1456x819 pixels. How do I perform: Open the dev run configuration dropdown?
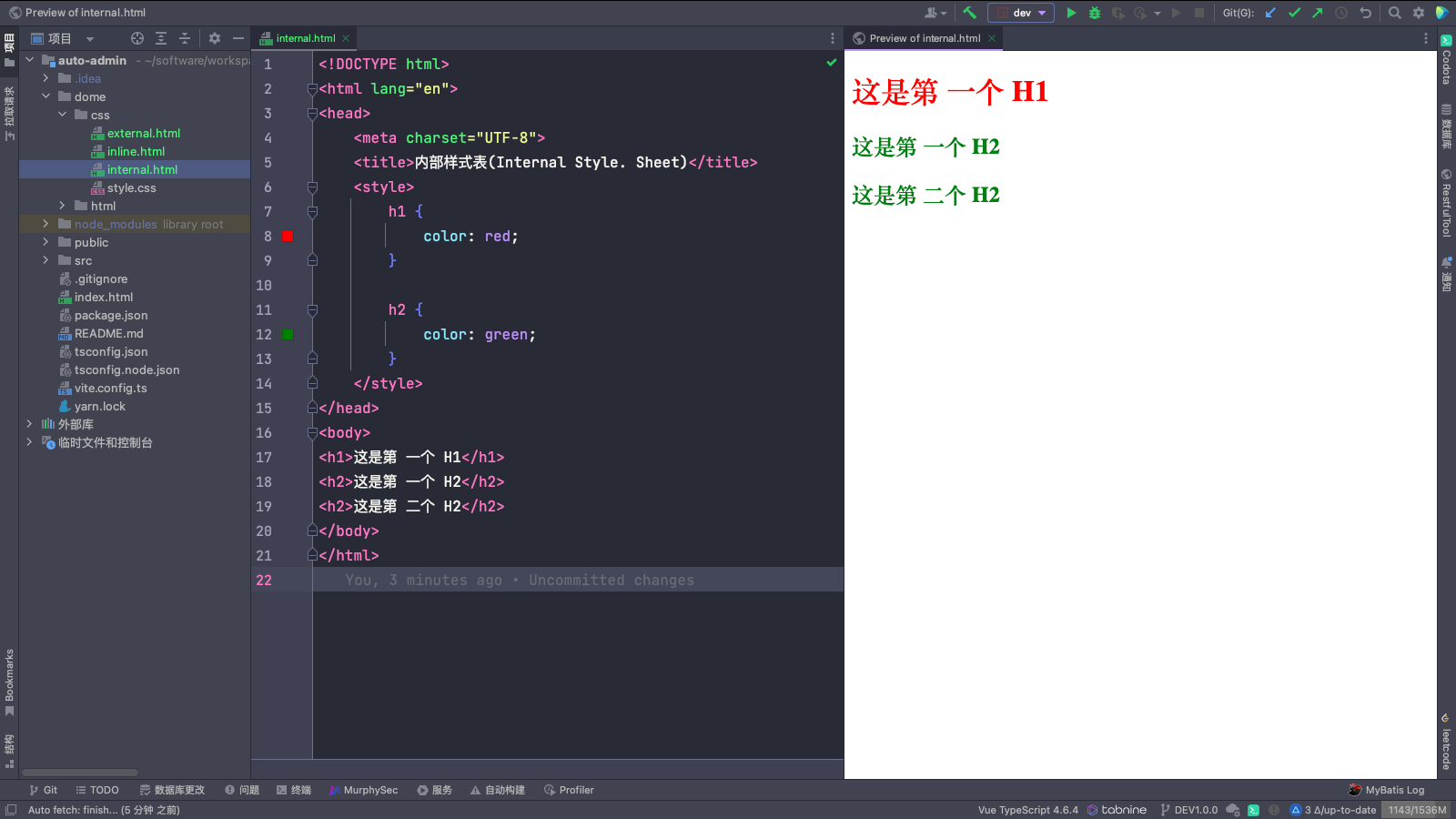pyautogui.click(x=1021, y=13)
